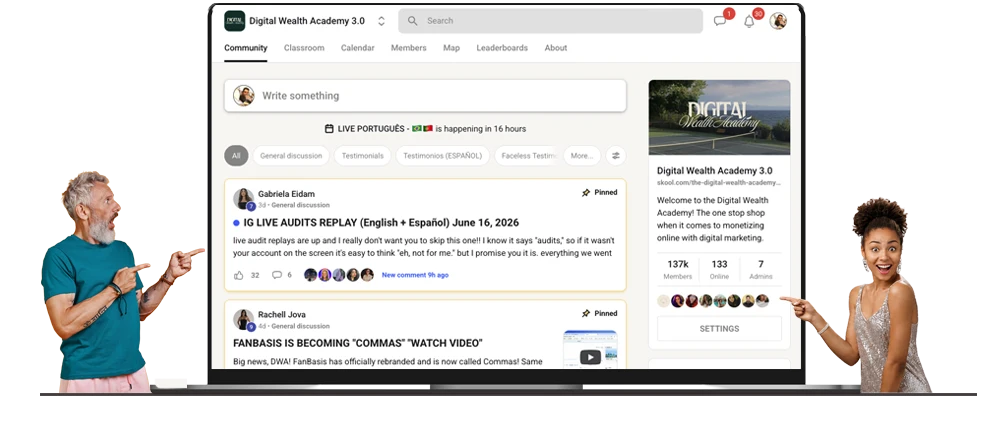This screenshot has height=434, width=1000.
Task: Click General discussion label under Gabriela Eidam
Action: 300,205
